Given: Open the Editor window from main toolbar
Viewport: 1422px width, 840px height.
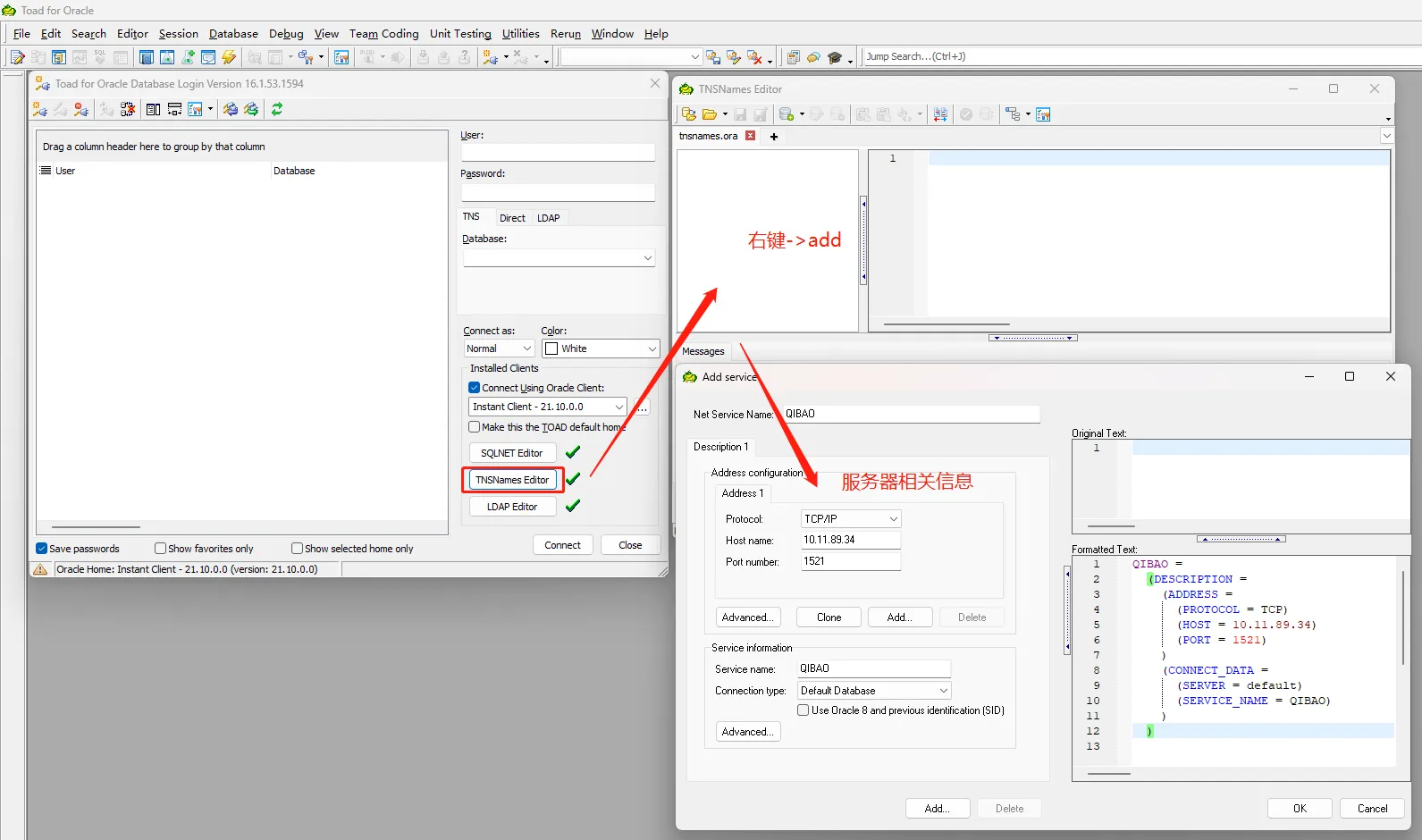Looking at the screenshot, I should pyautogui.click(x=17, y=57).
